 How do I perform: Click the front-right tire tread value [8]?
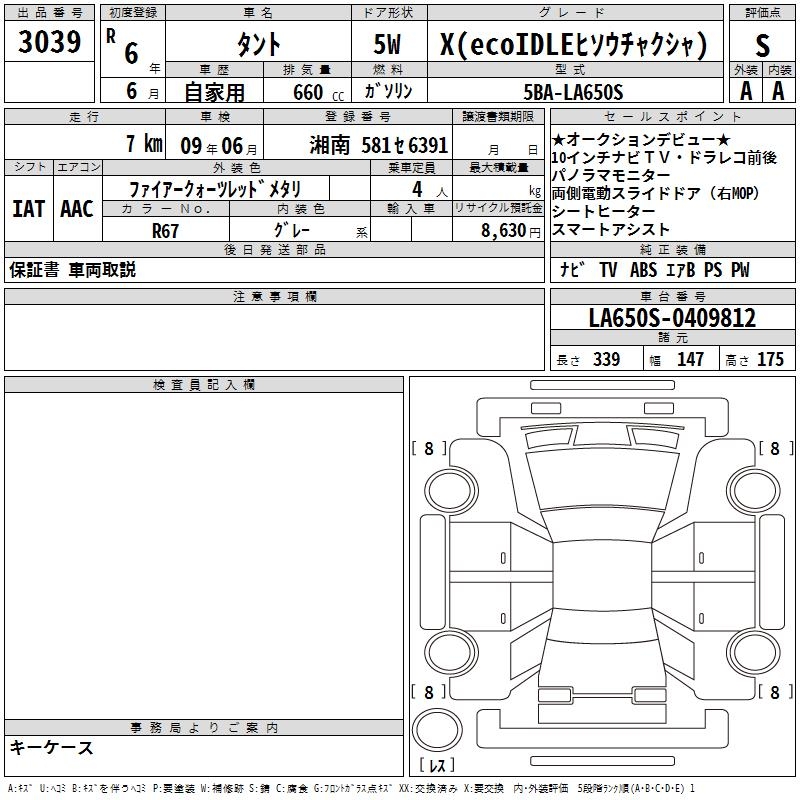click(776, 448)
